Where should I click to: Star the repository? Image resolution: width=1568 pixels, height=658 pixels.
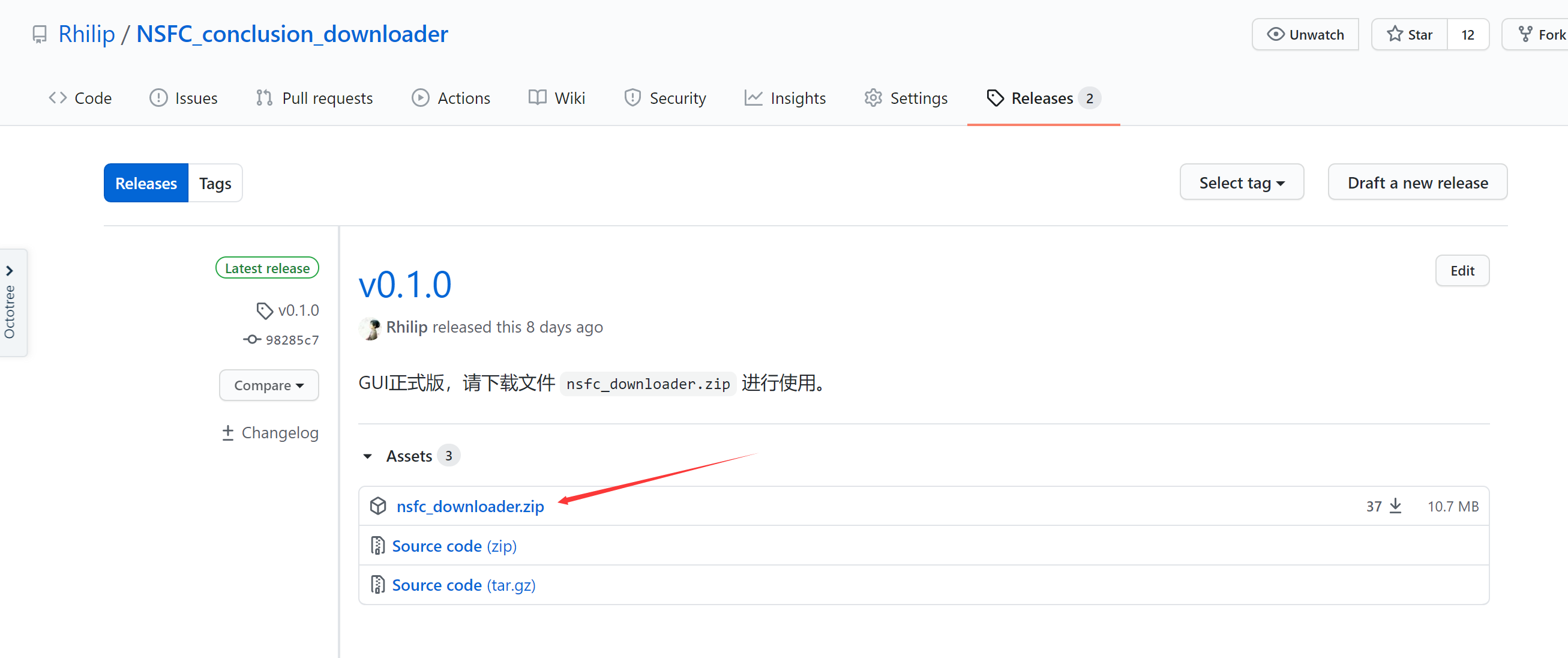[1409, 35]
